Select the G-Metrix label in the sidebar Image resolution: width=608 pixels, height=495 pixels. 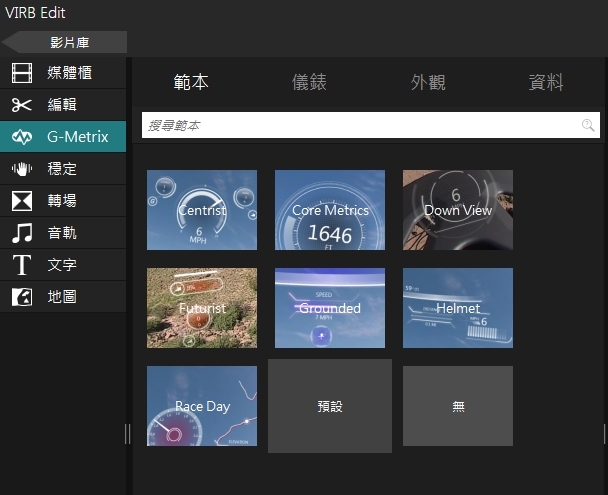tap(78, 137)
